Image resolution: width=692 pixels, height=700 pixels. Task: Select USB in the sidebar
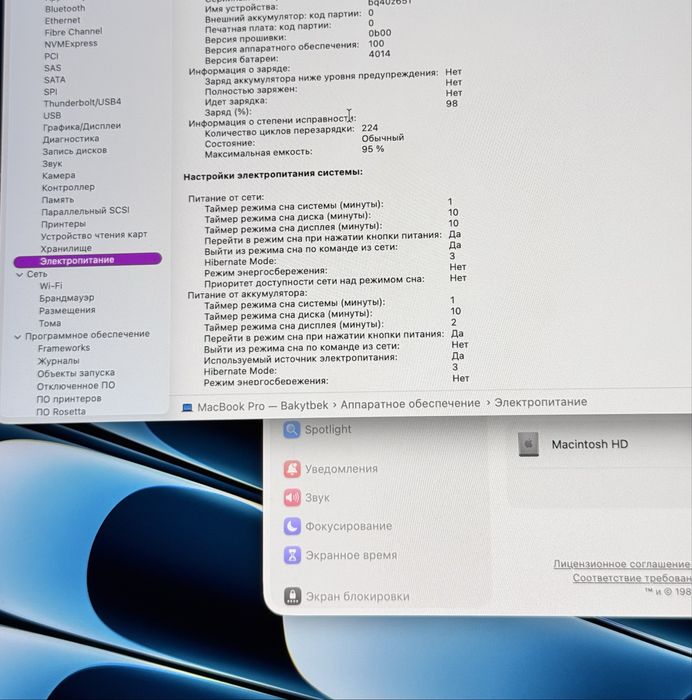click(52, 116)
